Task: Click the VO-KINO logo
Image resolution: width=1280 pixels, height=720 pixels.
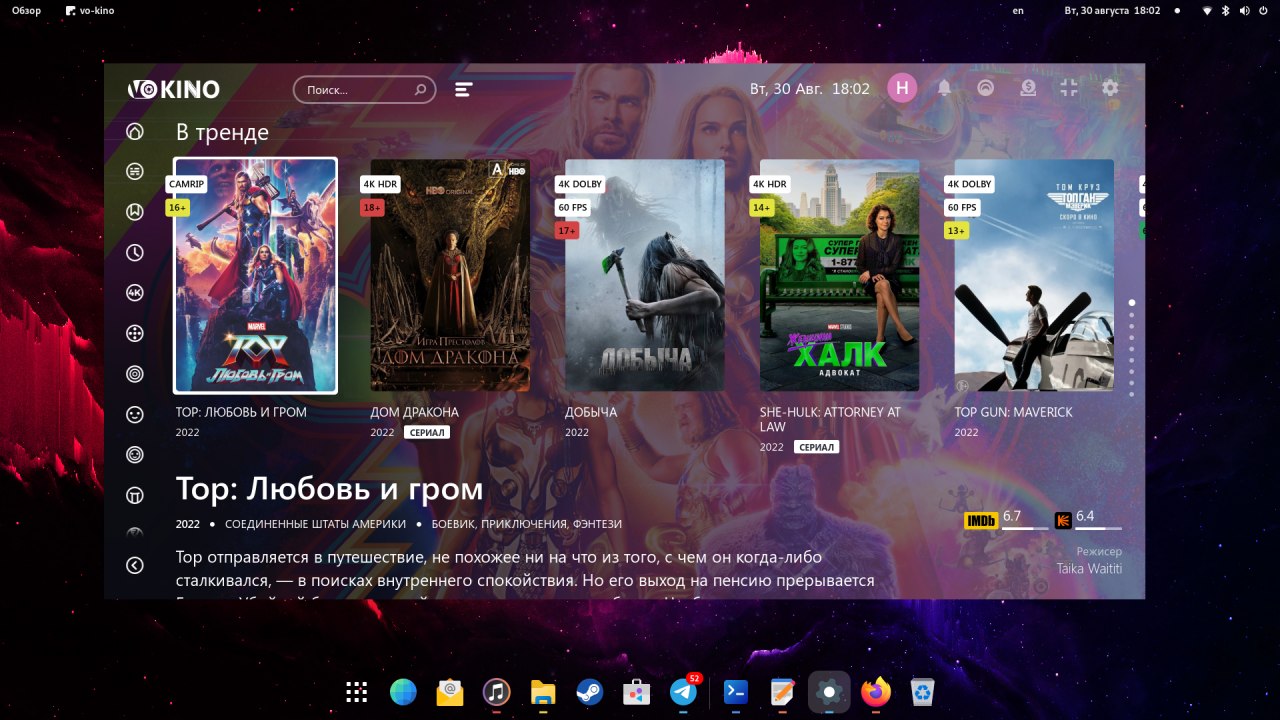Action: point(174,89)
